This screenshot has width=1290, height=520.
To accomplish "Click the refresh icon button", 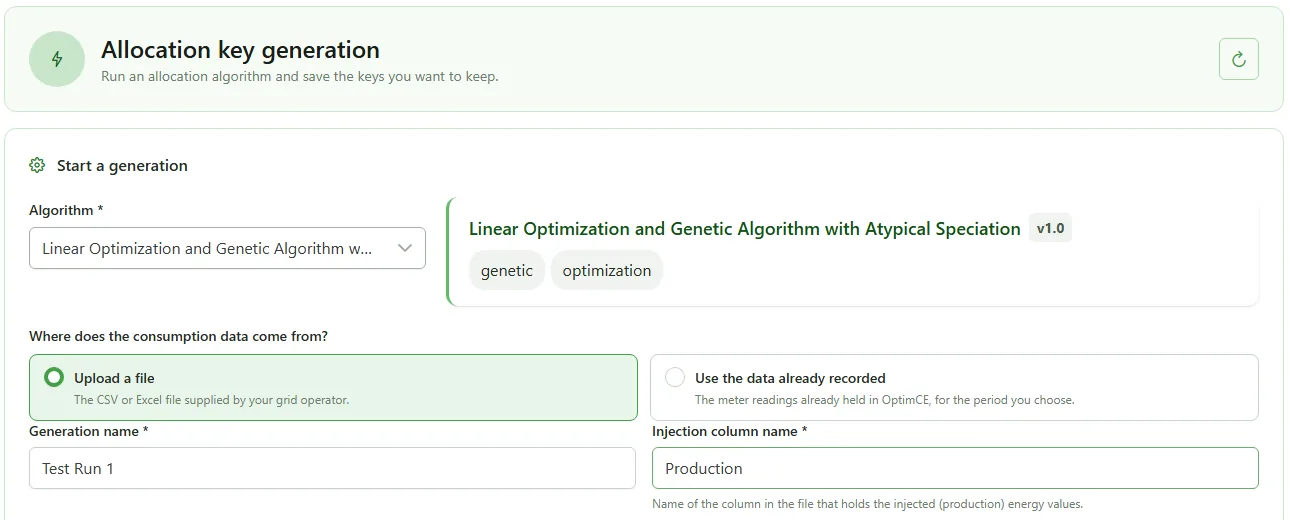I will click(1238, 59).
